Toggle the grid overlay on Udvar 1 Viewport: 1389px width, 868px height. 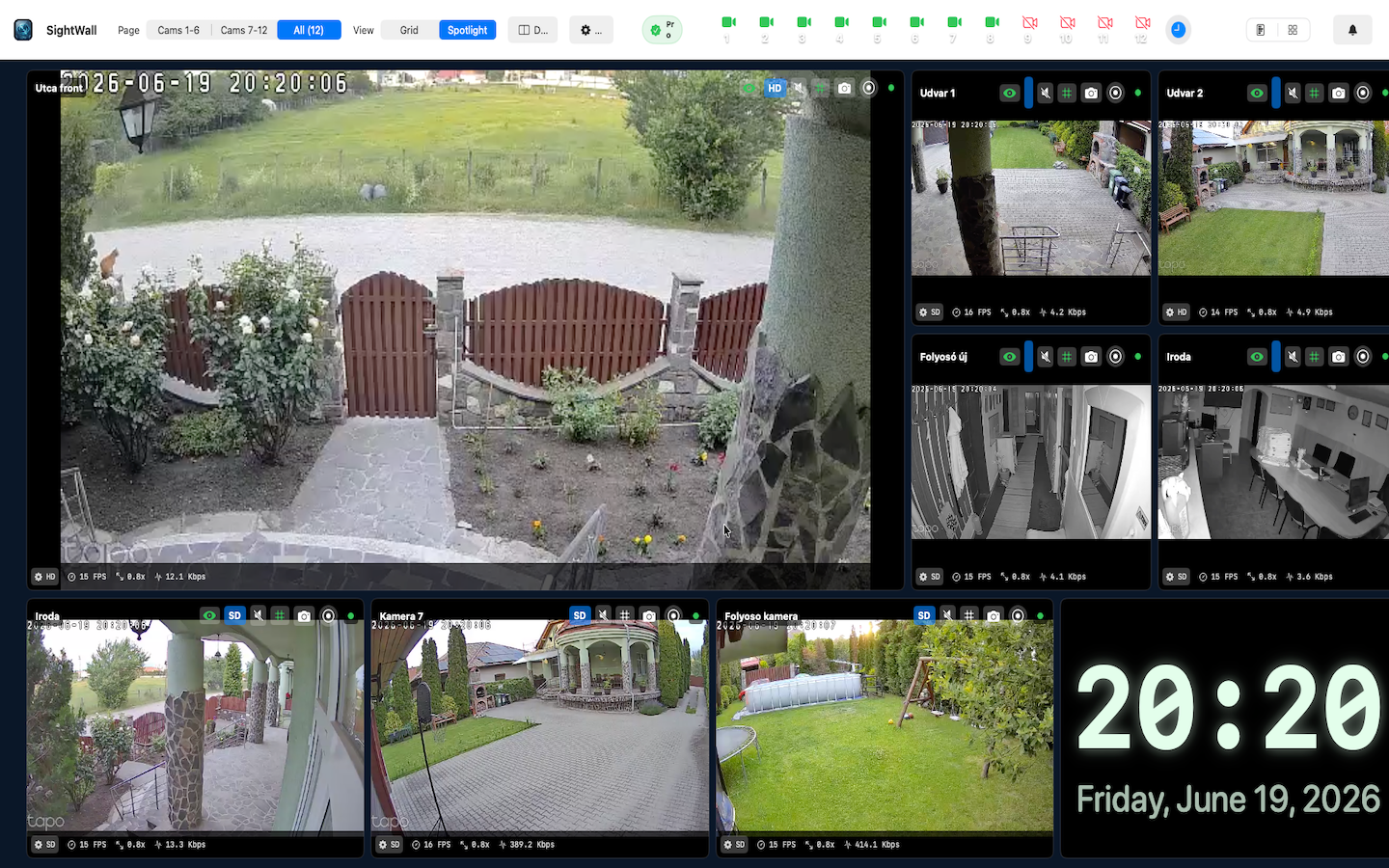[x=1067, y=93]
